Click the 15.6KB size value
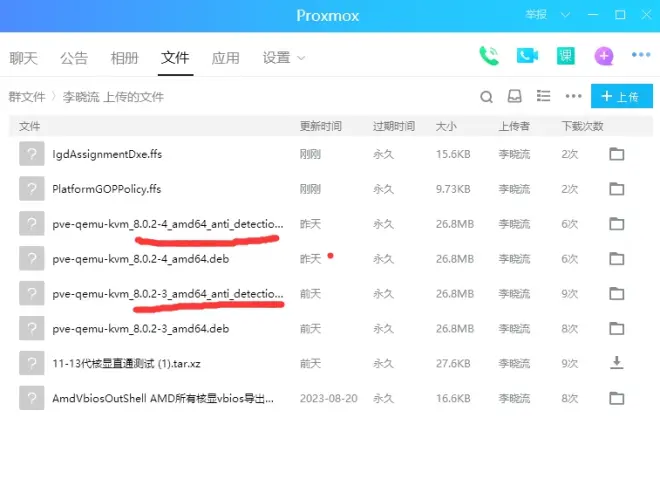 coord(453,154)
